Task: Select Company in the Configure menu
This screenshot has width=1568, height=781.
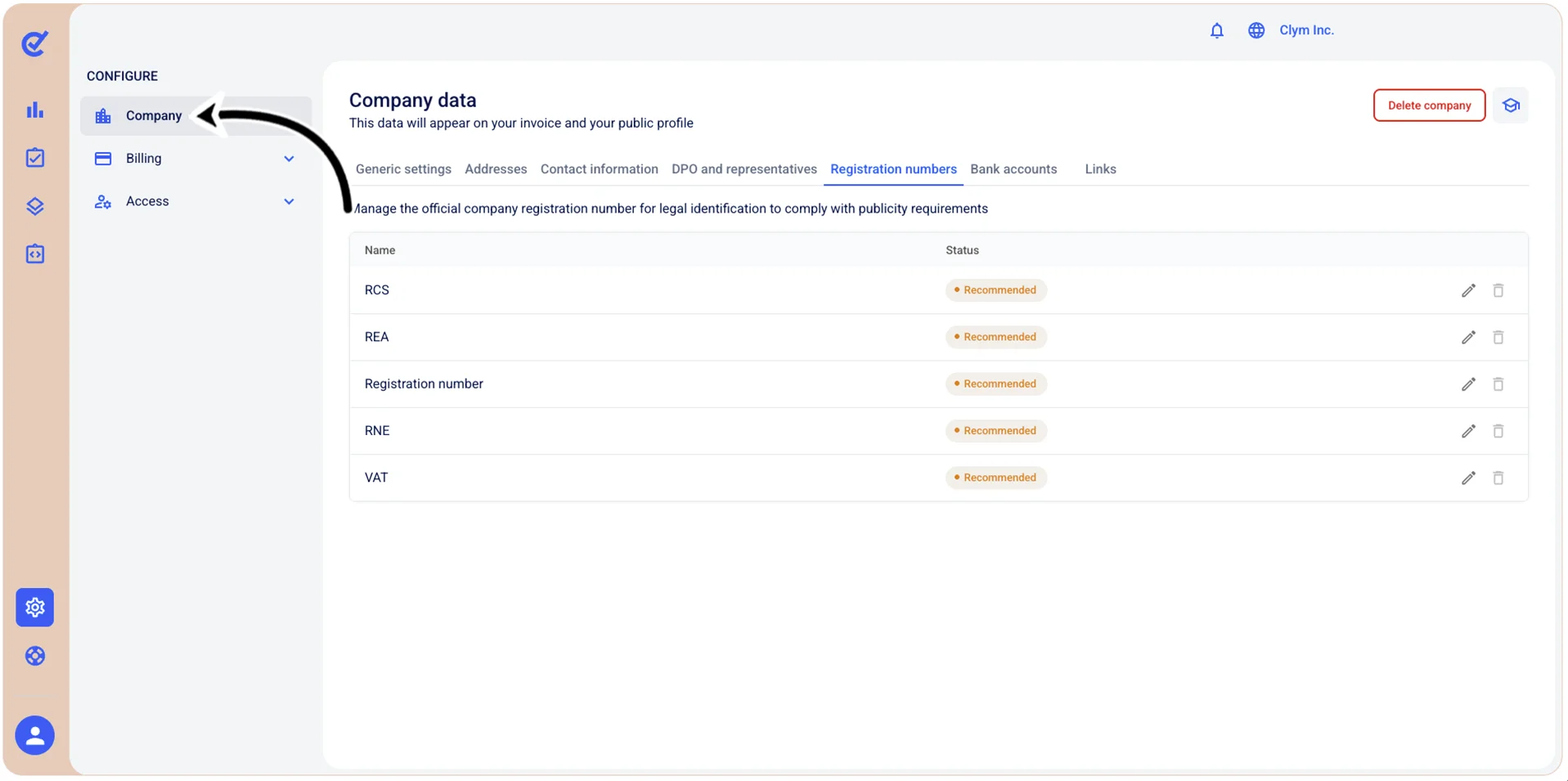Action: [196, 116]
